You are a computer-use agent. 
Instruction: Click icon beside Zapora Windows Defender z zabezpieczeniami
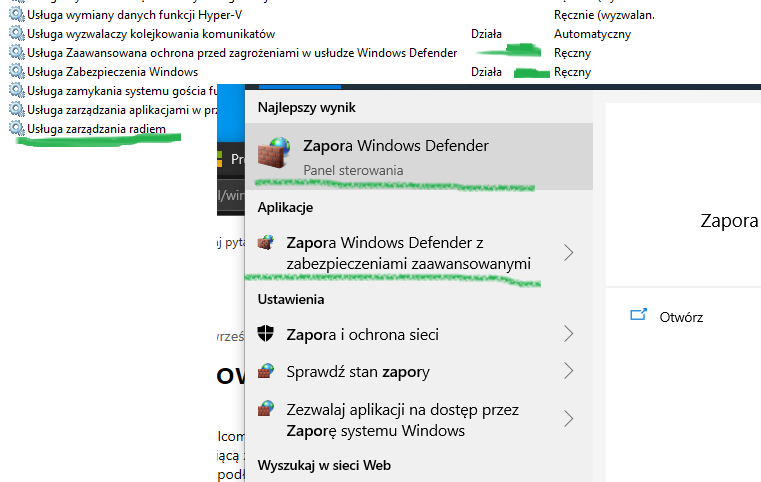point(265,242)
